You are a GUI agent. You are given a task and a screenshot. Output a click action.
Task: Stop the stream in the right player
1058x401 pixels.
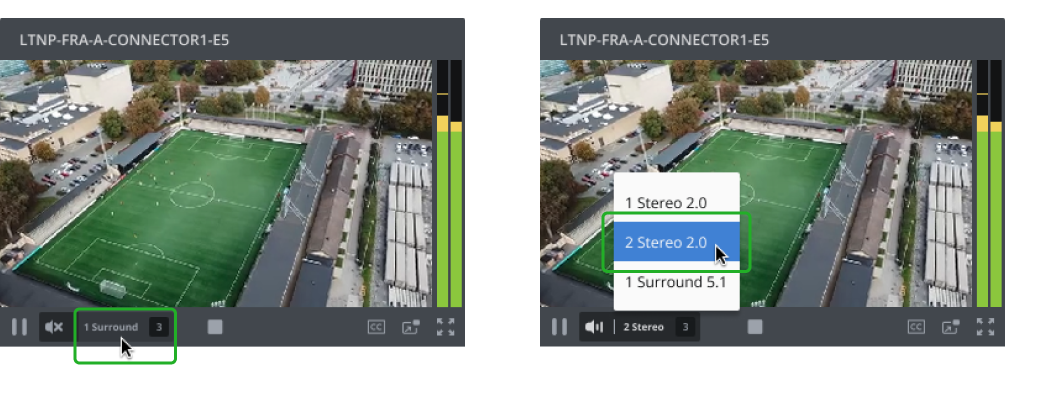[755, 327]
